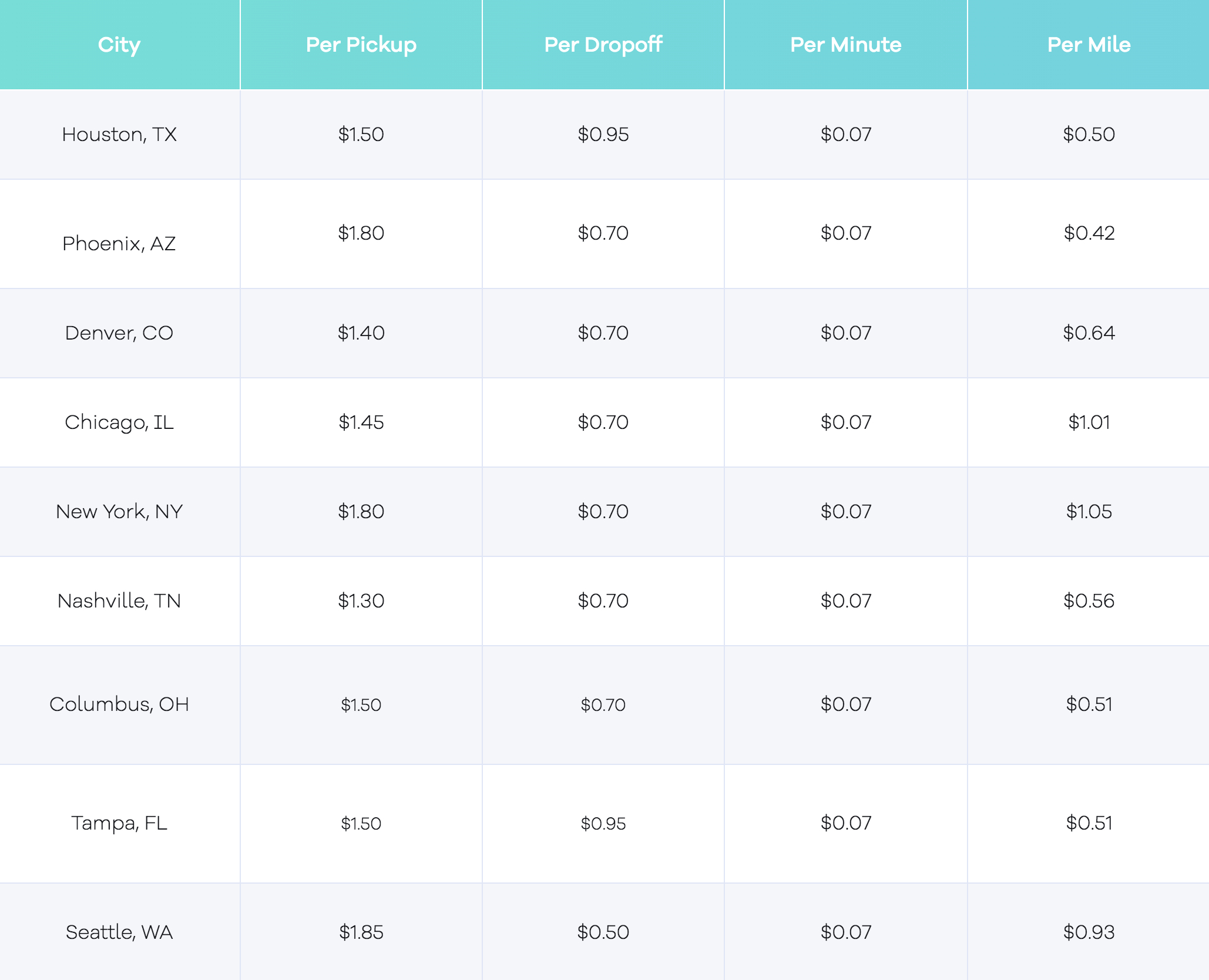Click Seattle's $1.85 per pickup value
The image size is (1209, 980).
(x=361, y=932)
